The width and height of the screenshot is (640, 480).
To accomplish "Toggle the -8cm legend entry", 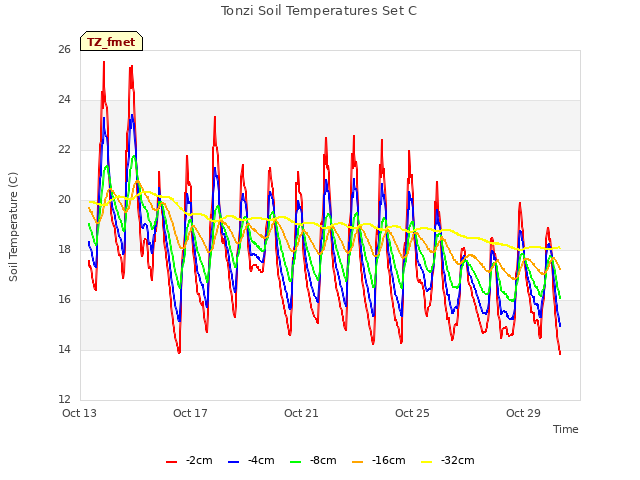I will point(313,461).
